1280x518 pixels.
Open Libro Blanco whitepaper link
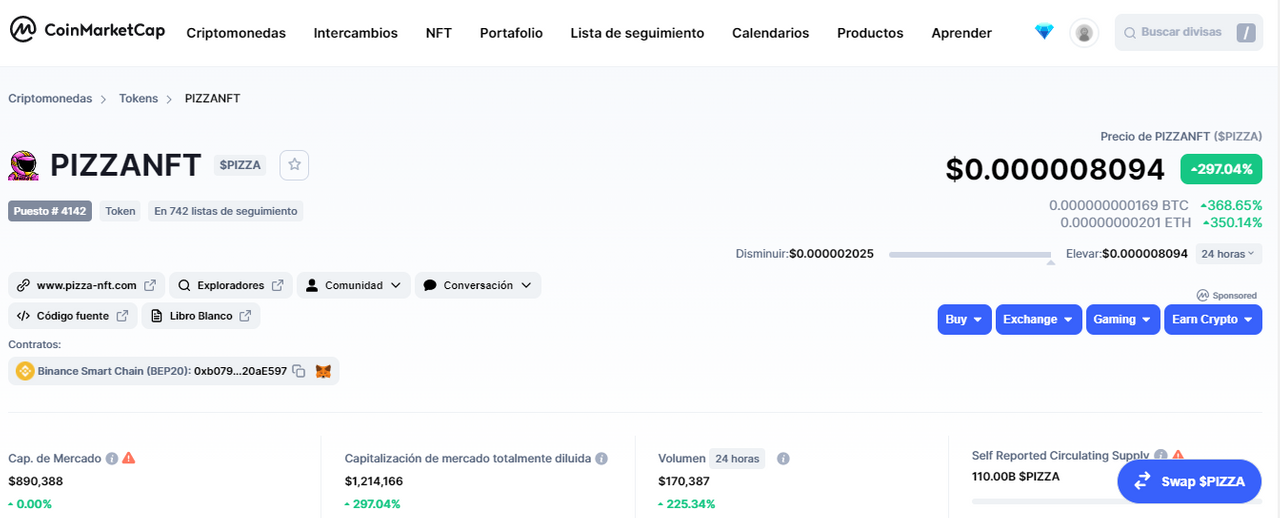(201, 316)
